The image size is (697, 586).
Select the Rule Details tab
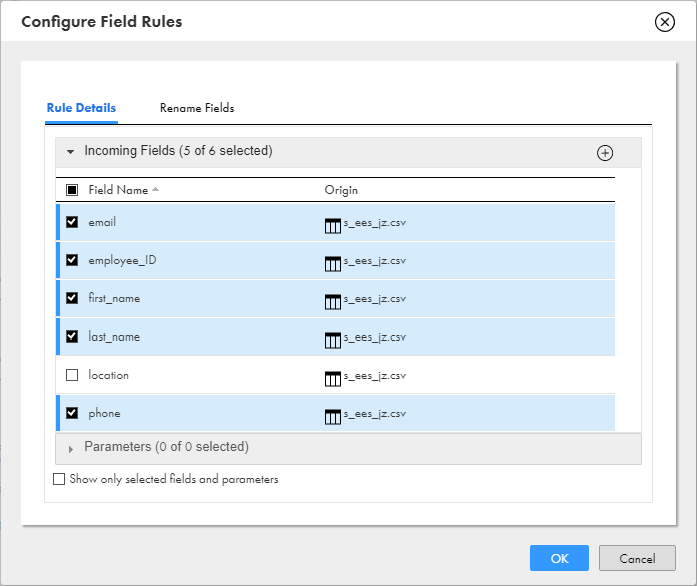pos(81,108)
